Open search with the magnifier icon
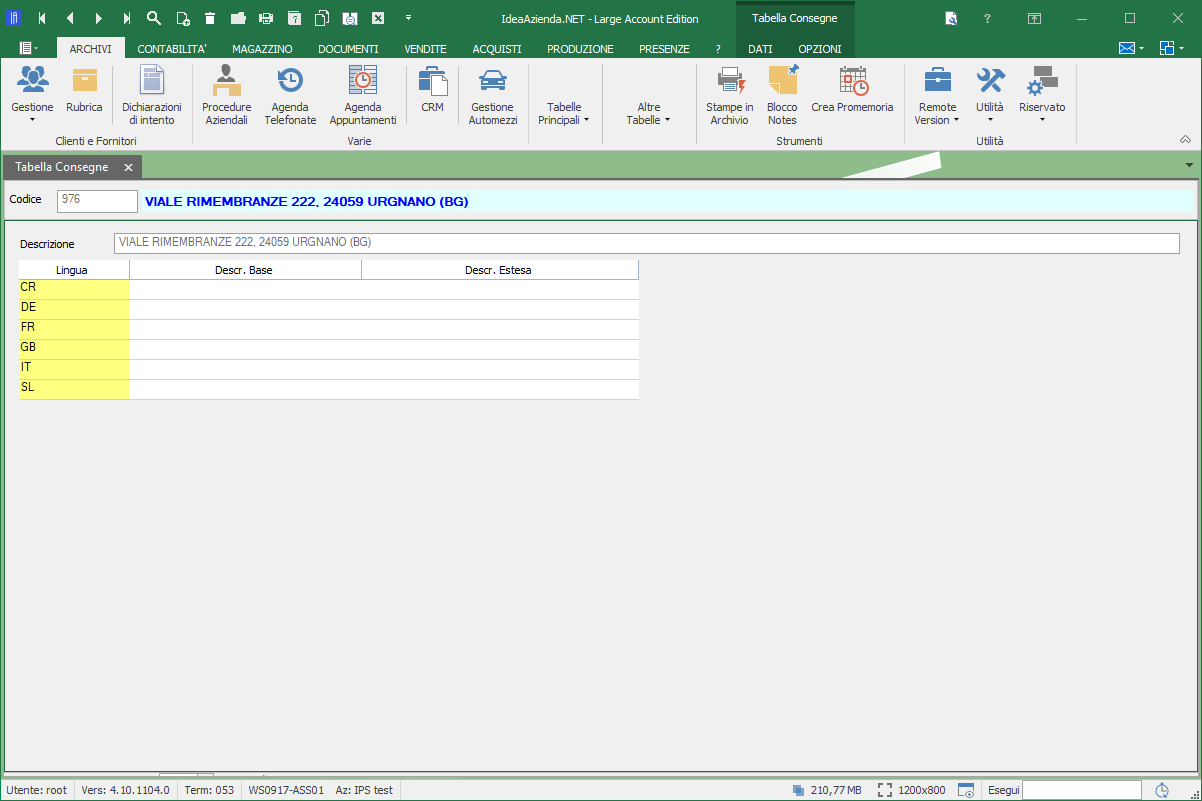Viewport: 1202px width, 801px height. (154, 18)
